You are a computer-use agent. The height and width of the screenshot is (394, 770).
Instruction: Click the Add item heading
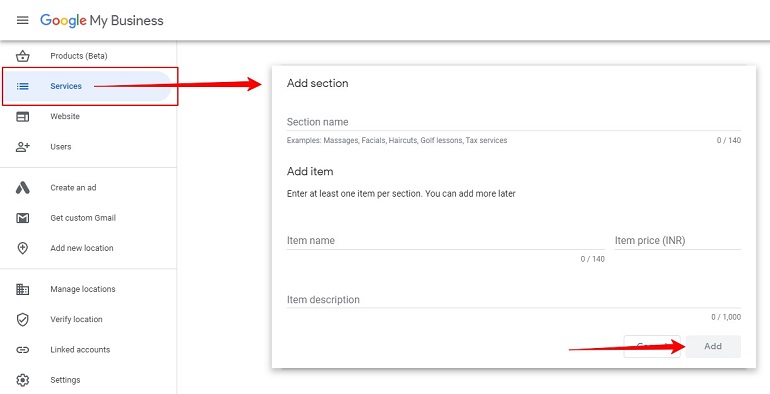pyautogui.click(x=310, y=171)
